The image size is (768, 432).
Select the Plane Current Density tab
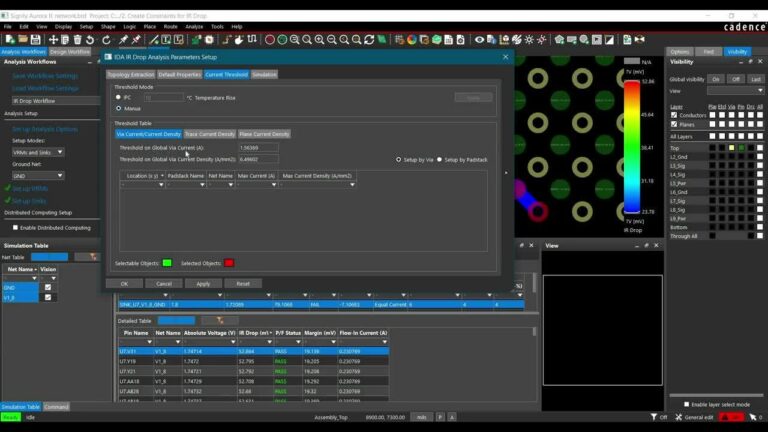[x=264, y=134]
